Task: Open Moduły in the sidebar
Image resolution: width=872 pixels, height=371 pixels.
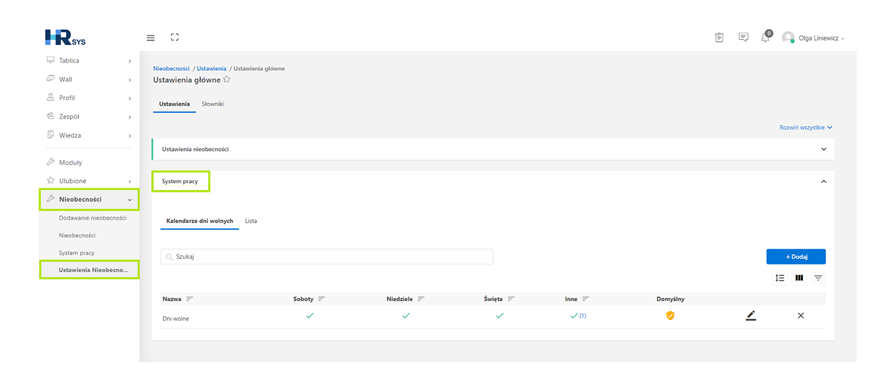Action: pyautogui.click(x=71, y=162)
